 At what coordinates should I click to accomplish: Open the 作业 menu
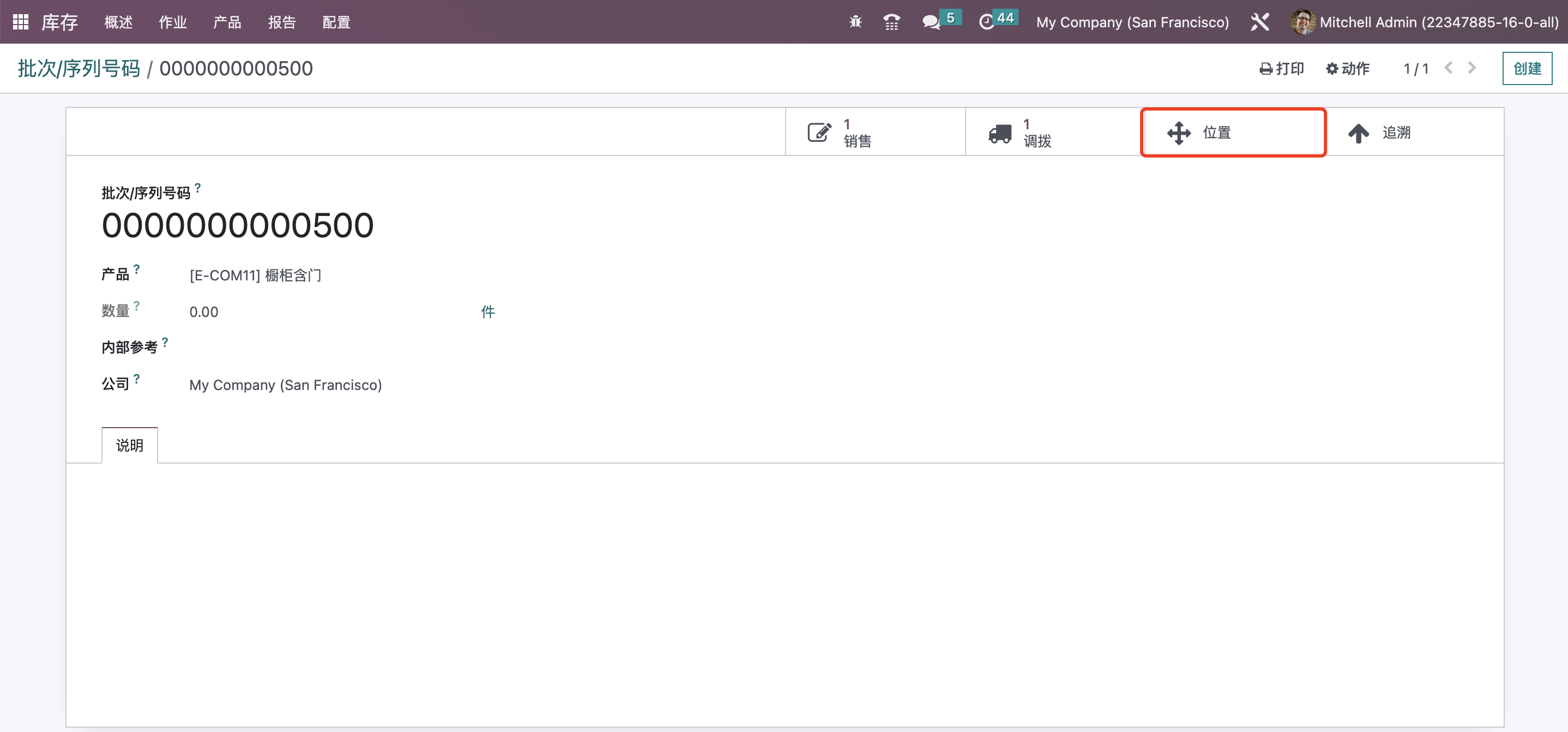[x=173, y=22]
